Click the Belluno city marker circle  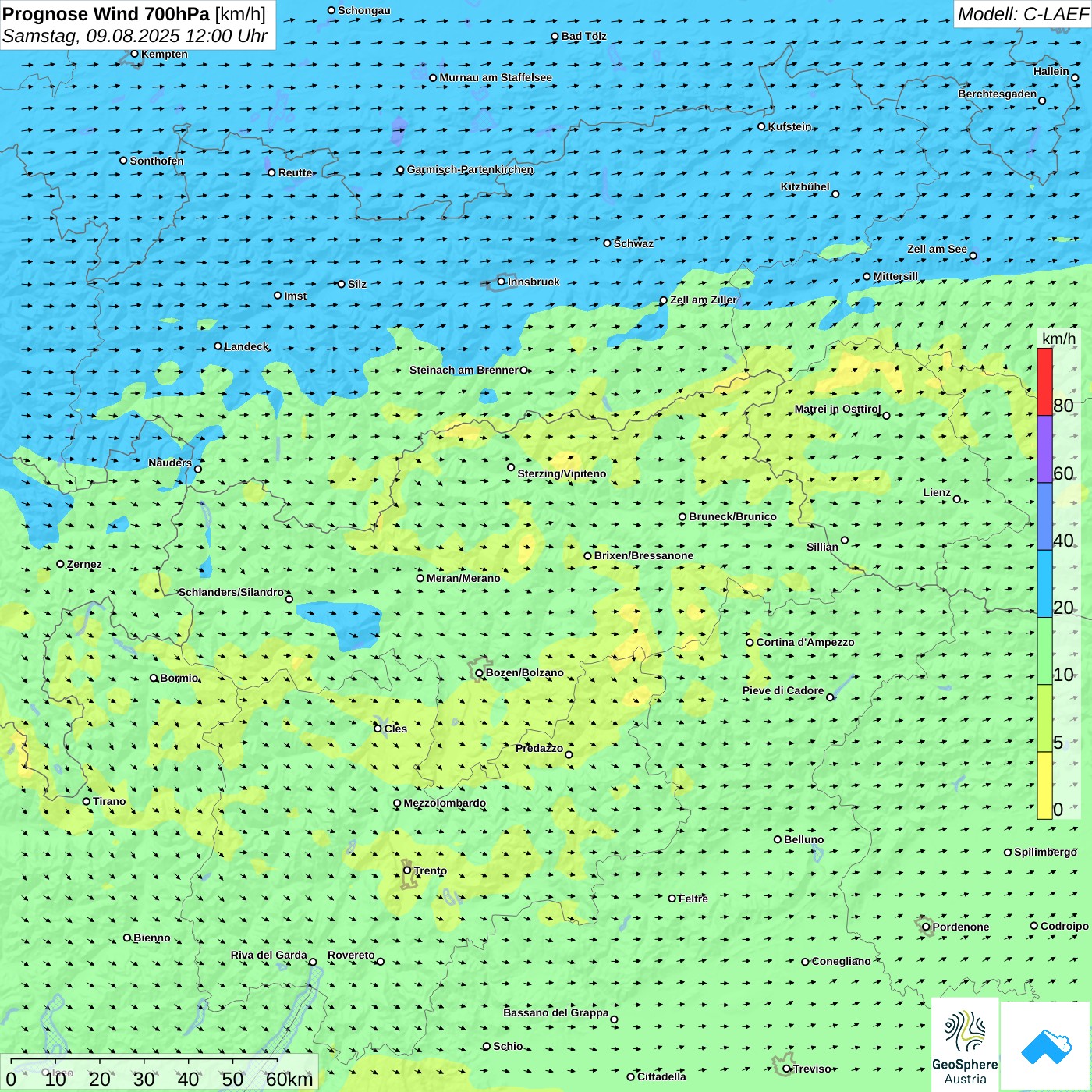point(778,839)
